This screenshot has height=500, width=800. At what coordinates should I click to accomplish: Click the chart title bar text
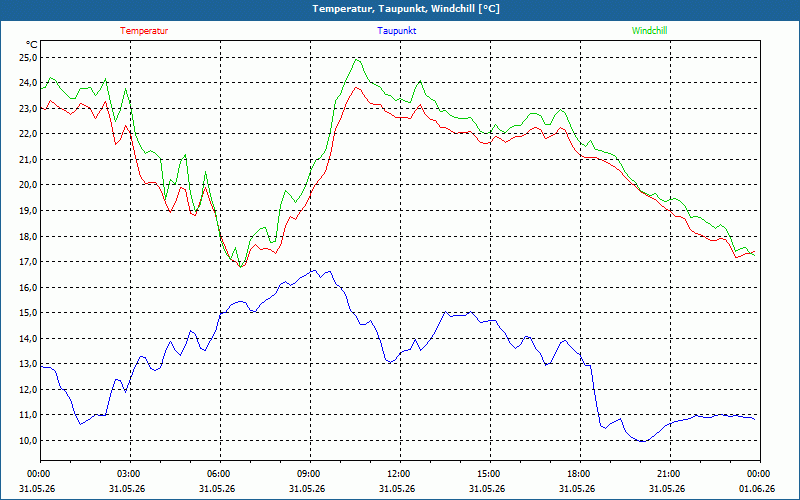pyautogui.click(x=406, y=9)
